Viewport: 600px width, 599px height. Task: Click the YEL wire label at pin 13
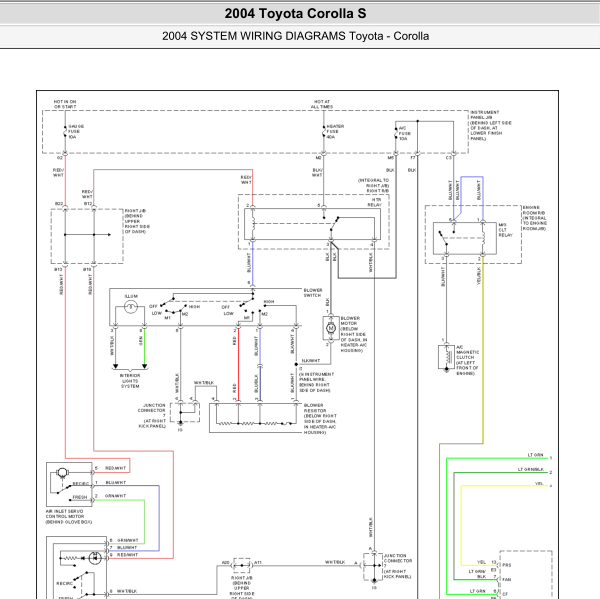click(481, 562)
